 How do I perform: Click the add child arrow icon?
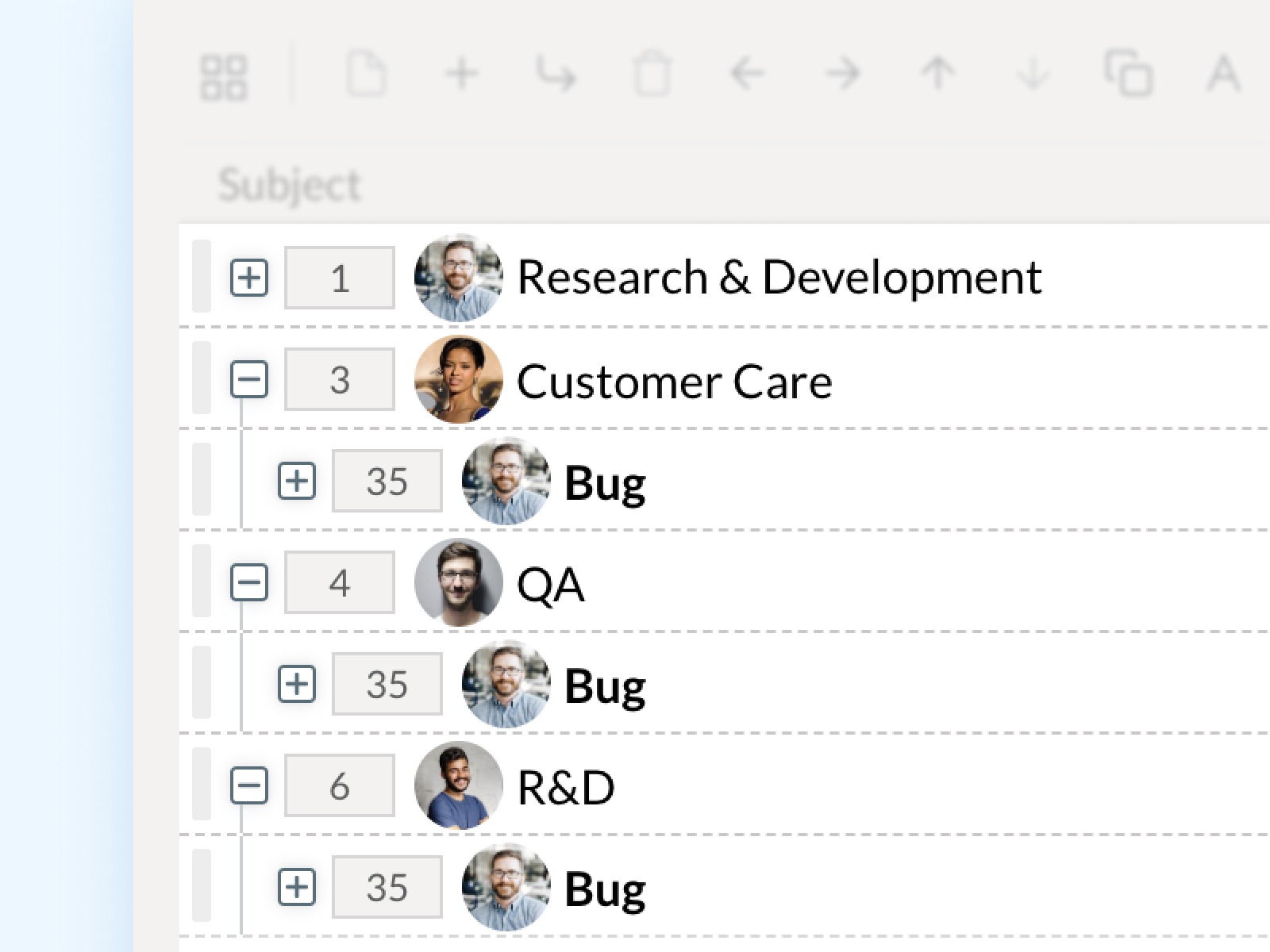coord(556,75)
